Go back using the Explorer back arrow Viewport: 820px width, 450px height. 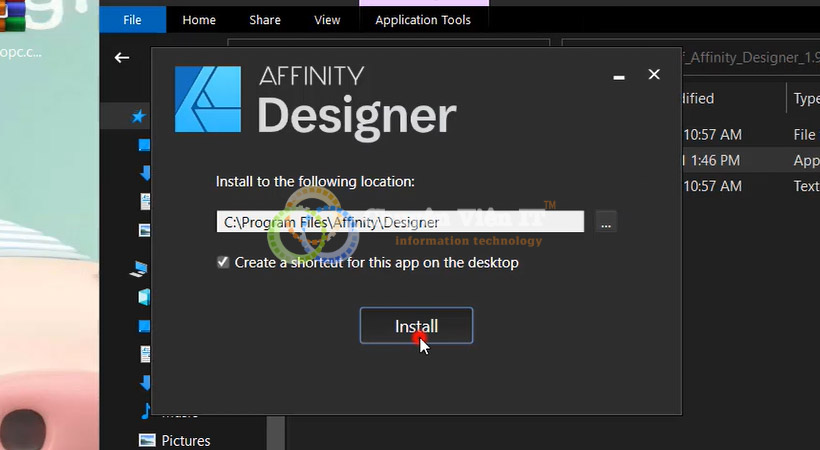(x=122, y=58)
